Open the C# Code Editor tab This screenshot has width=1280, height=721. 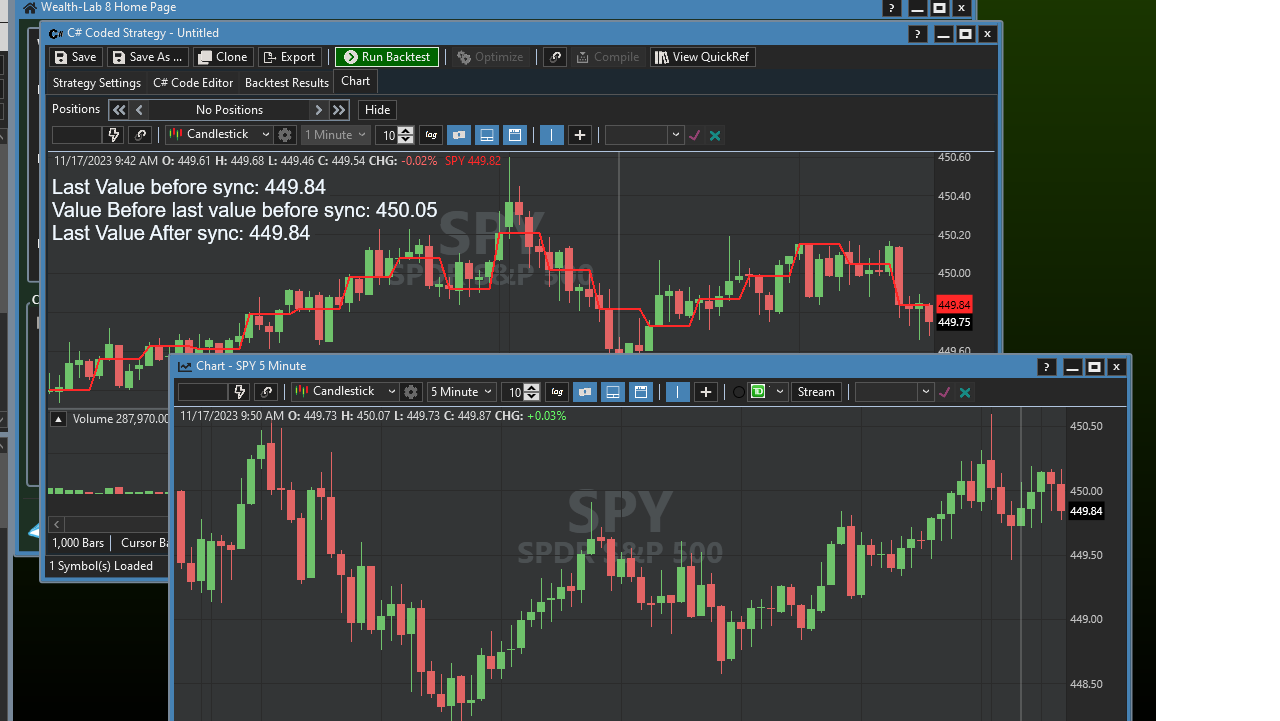[x=193, y=83]
